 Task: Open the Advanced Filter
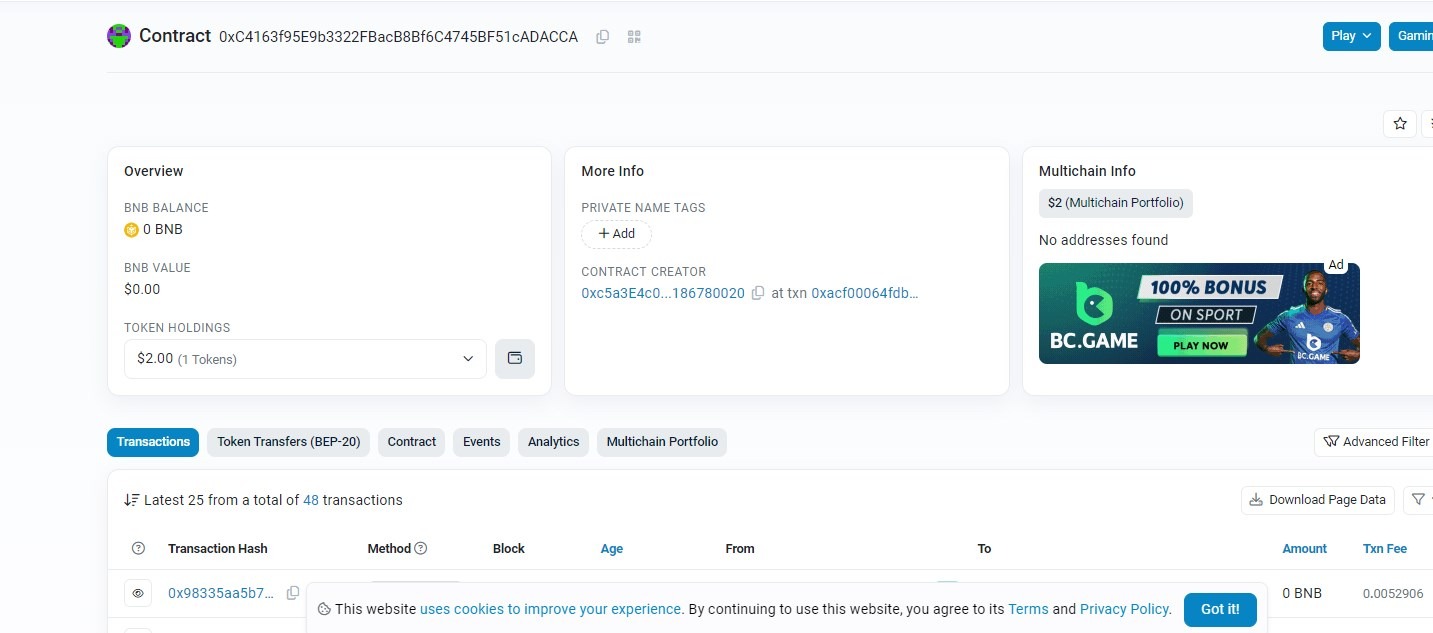tap(1375, 442)
